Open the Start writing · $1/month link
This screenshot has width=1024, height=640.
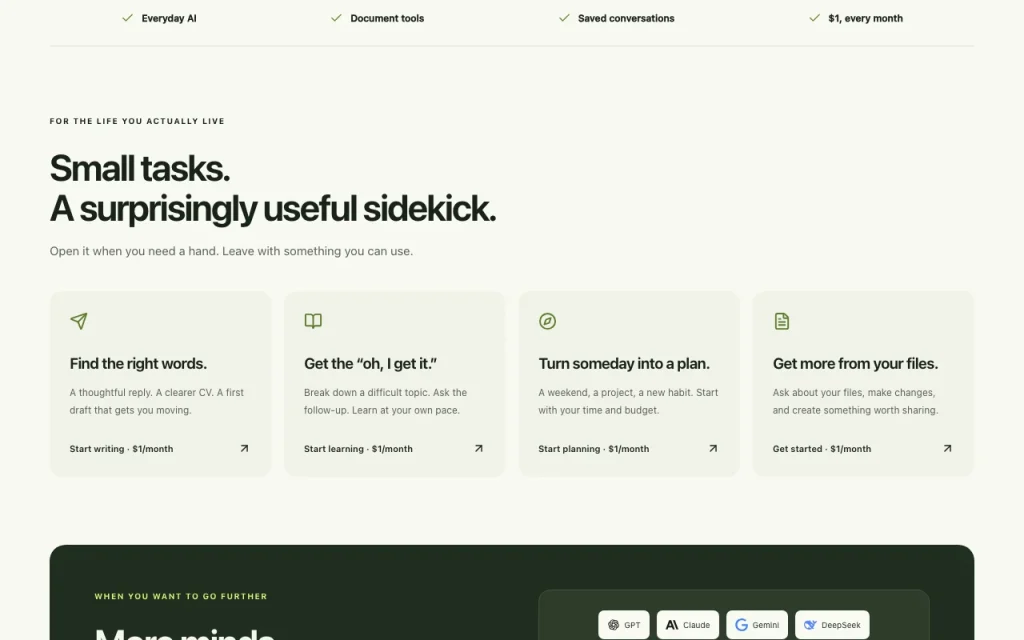point(121,449)
